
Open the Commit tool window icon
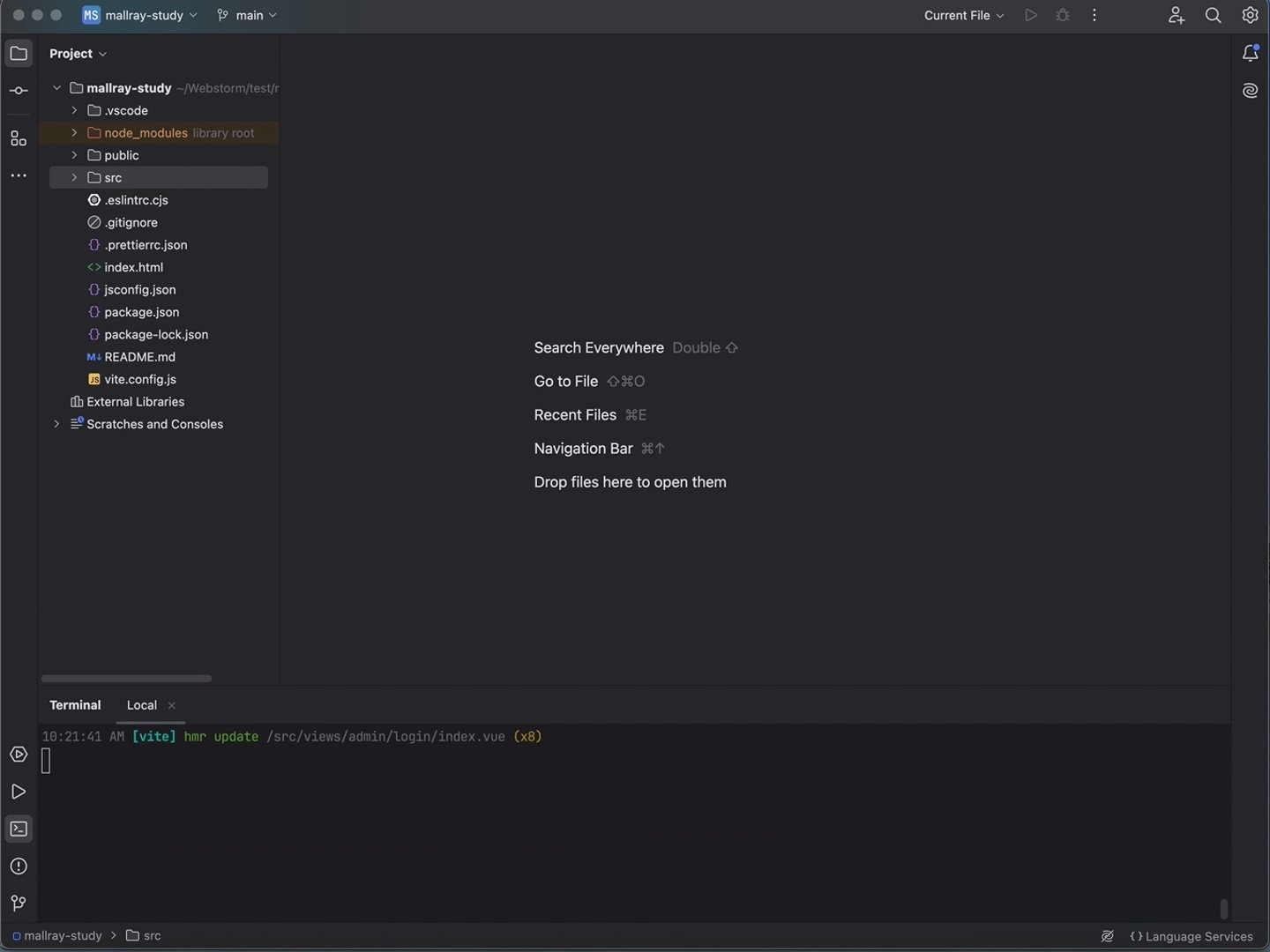[x=19, y=91]
